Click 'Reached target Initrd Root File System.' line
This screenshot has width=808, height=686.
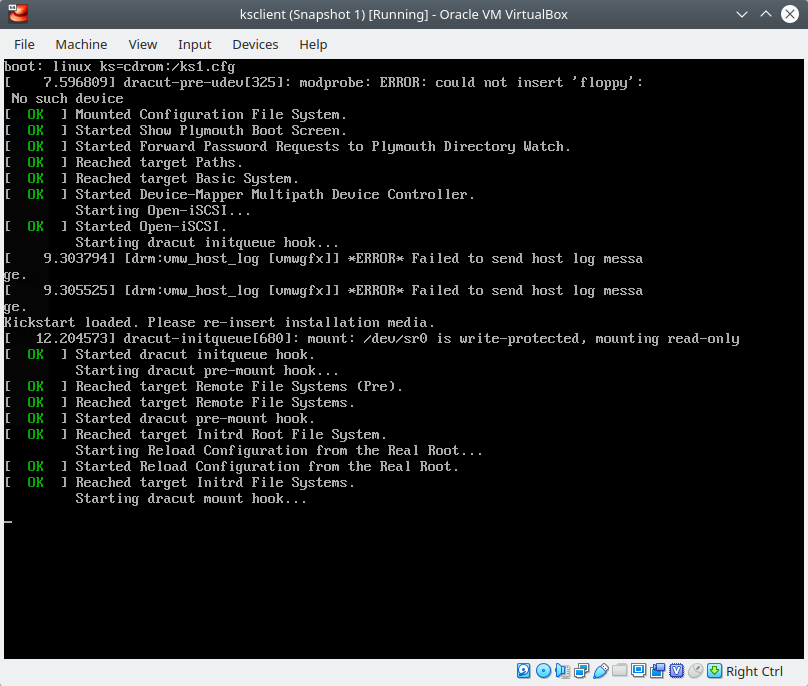click(195, 434)
